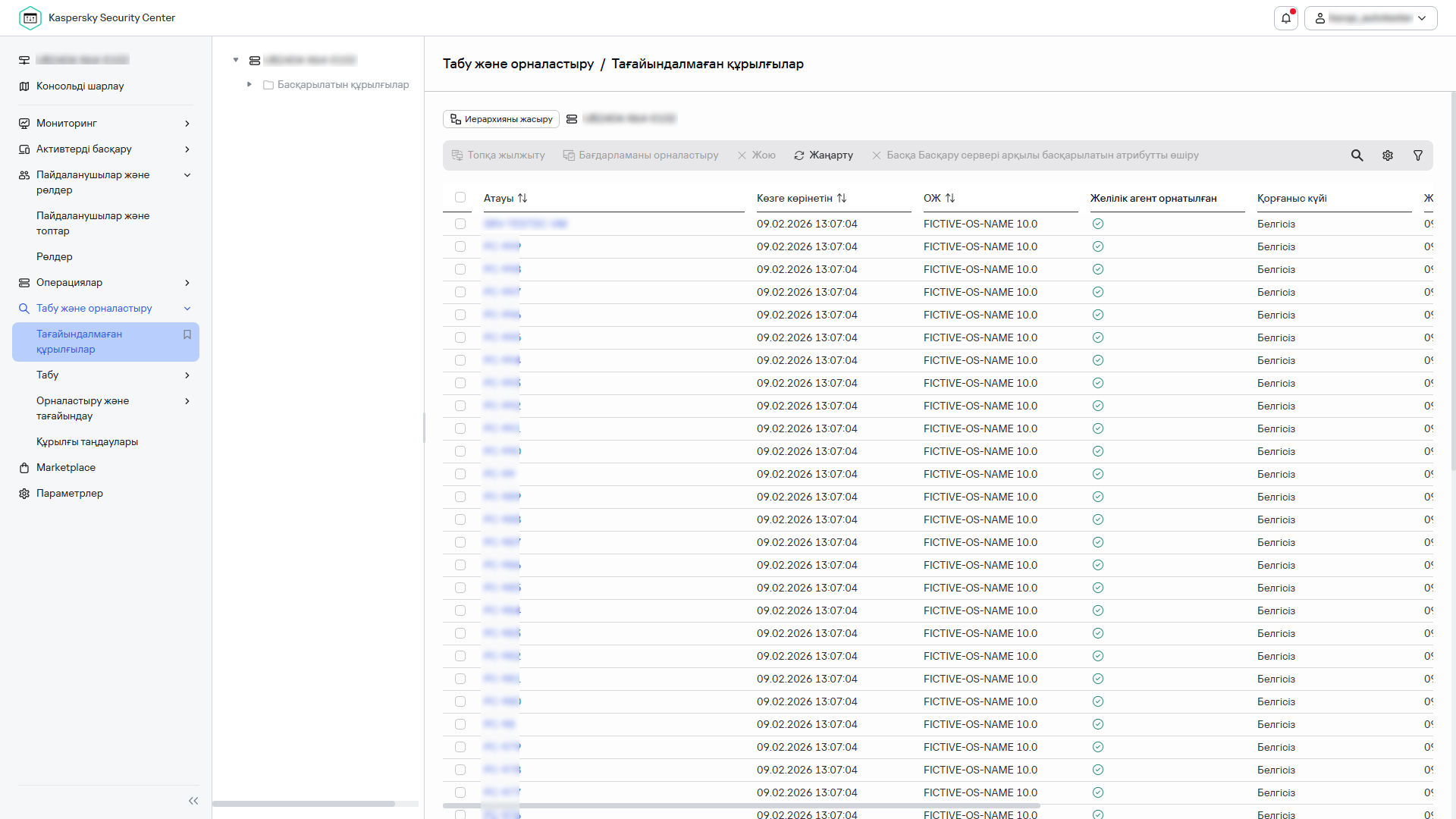Image resolution: width=1456 pixels, height=819 pixels.
Task: Open column settings gear icon
Action: click(1387, 155)
